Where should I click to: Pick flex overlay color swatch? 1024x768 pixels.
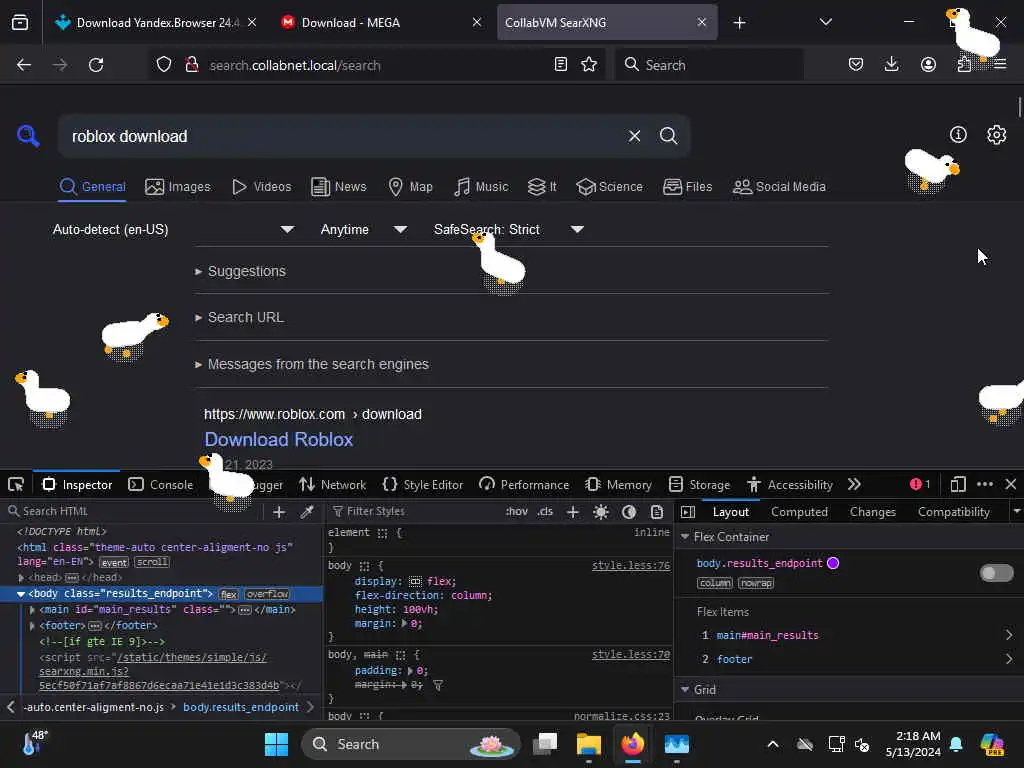click(833, 563)
